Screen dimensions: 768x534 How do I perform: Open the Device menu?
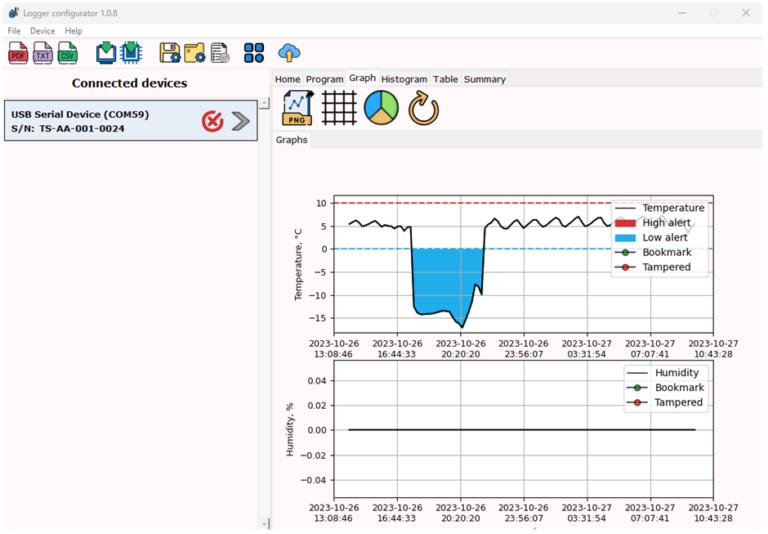pyautogui.click(x=43, y=31)
